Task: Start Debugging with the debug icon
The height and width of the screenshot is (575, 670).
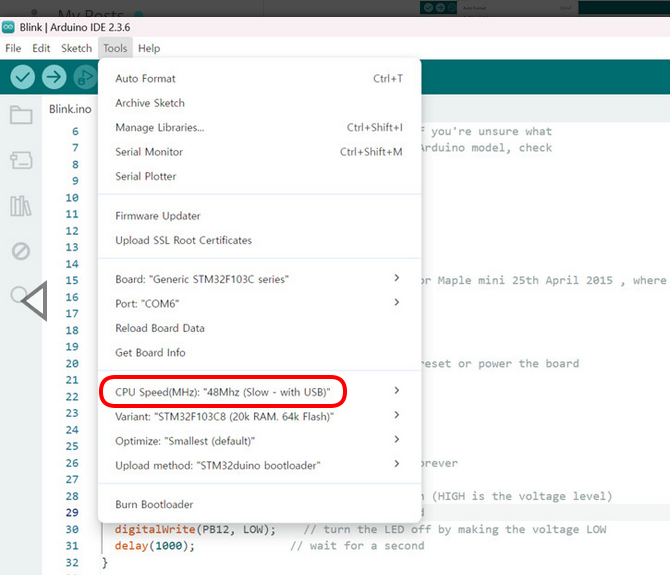Action: [85, 77]
